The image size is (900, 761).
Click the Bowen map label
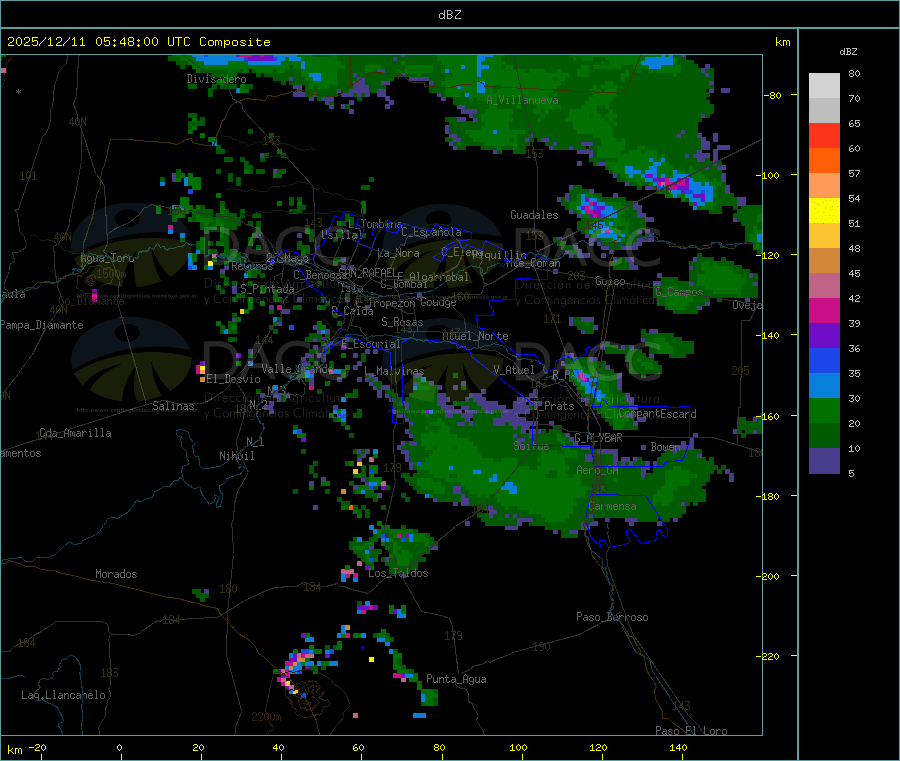pyautogui.click(x=666, y=446)
